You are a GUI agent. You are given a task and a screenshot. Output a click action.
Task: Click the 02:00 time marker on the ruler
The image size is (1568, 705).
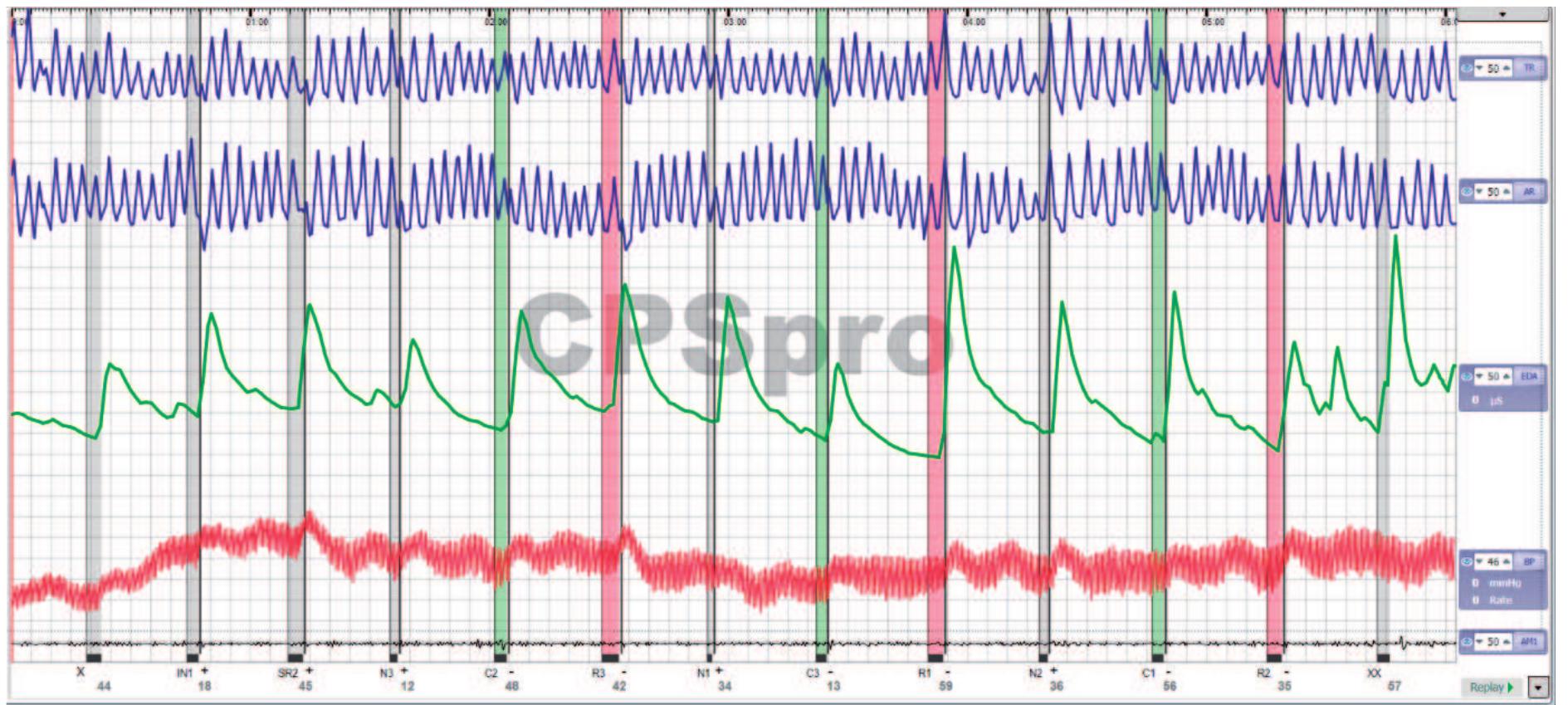pyautogui.click(x=496, y=22)
